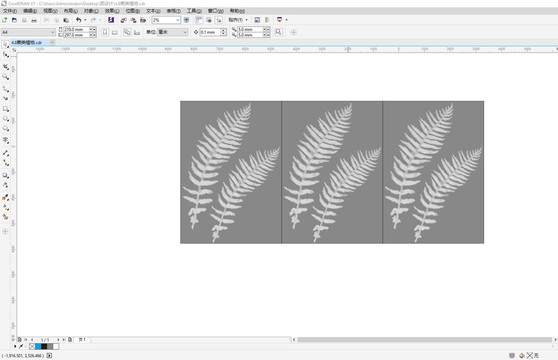The image size is (558, 360).
Task: Go to the next page arrow in navigator
Action: coord(58,340)
